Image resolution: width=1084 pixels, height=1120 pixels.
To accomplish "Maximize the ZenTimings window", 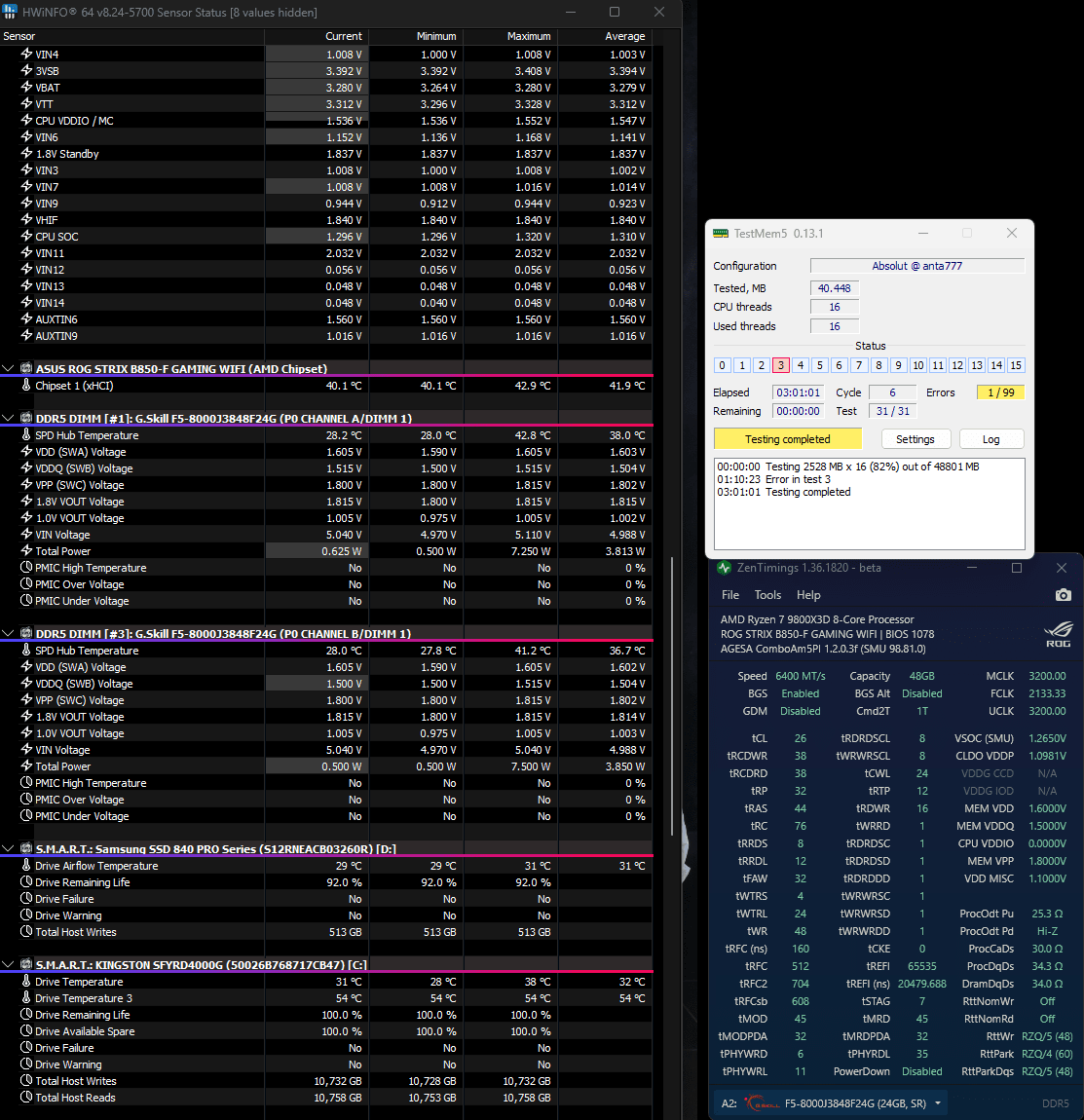I will tap(1017, 568).
